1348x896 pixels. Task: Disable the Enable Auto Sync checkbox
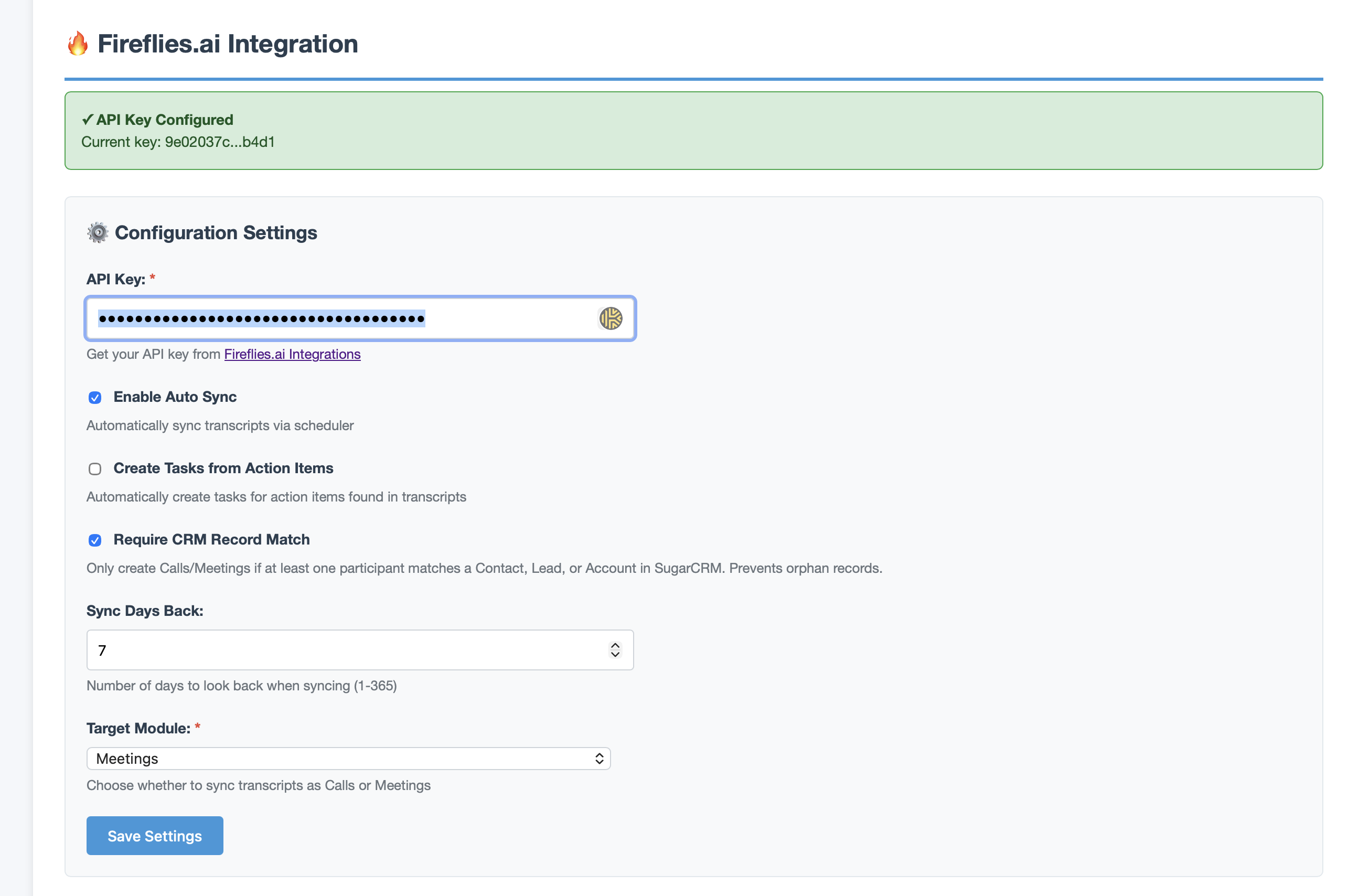(x=95, y=398)
